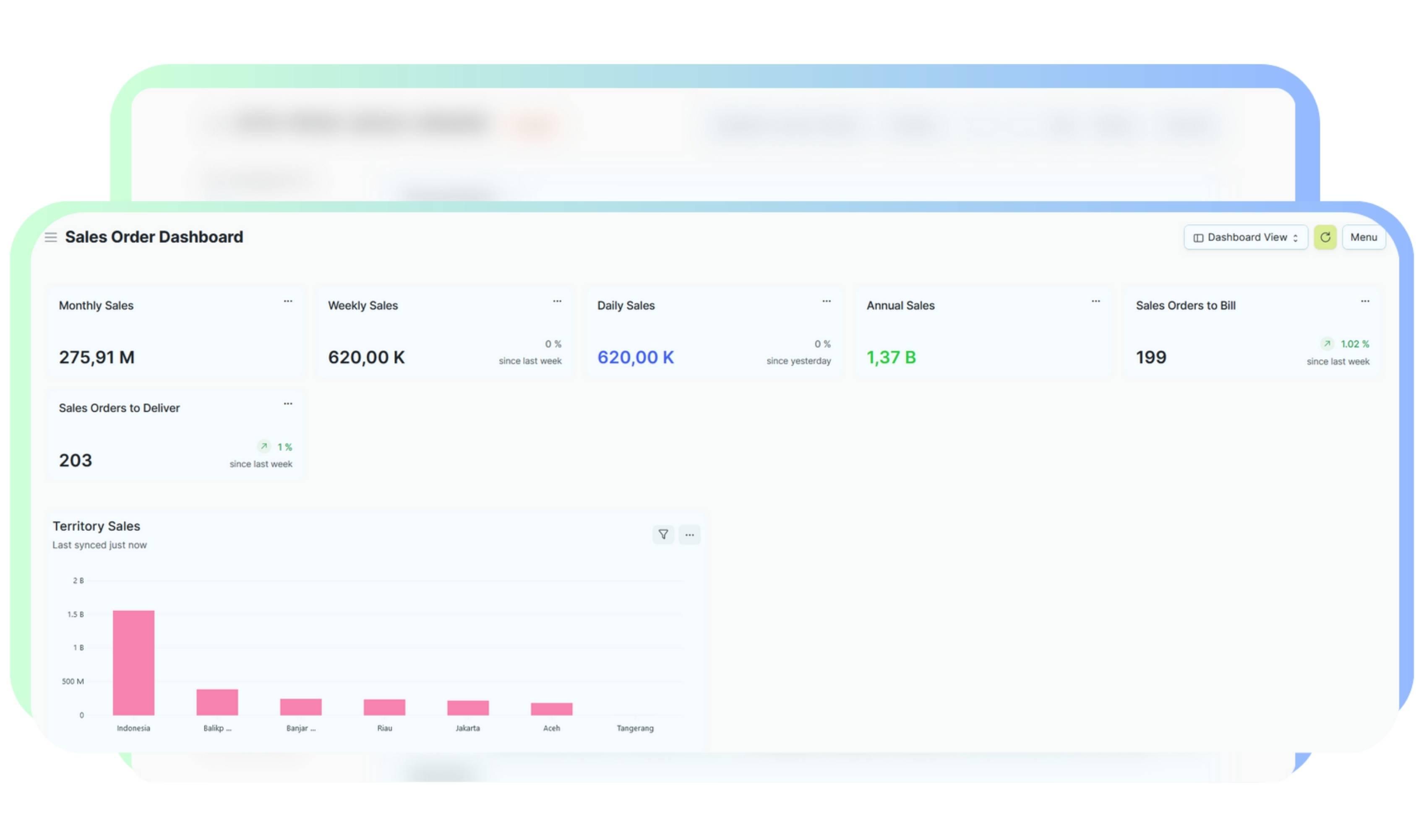Screen dimensions: 1416x840
Task: Open Daily Sales card options ellipsis
Action: point(826,301)
